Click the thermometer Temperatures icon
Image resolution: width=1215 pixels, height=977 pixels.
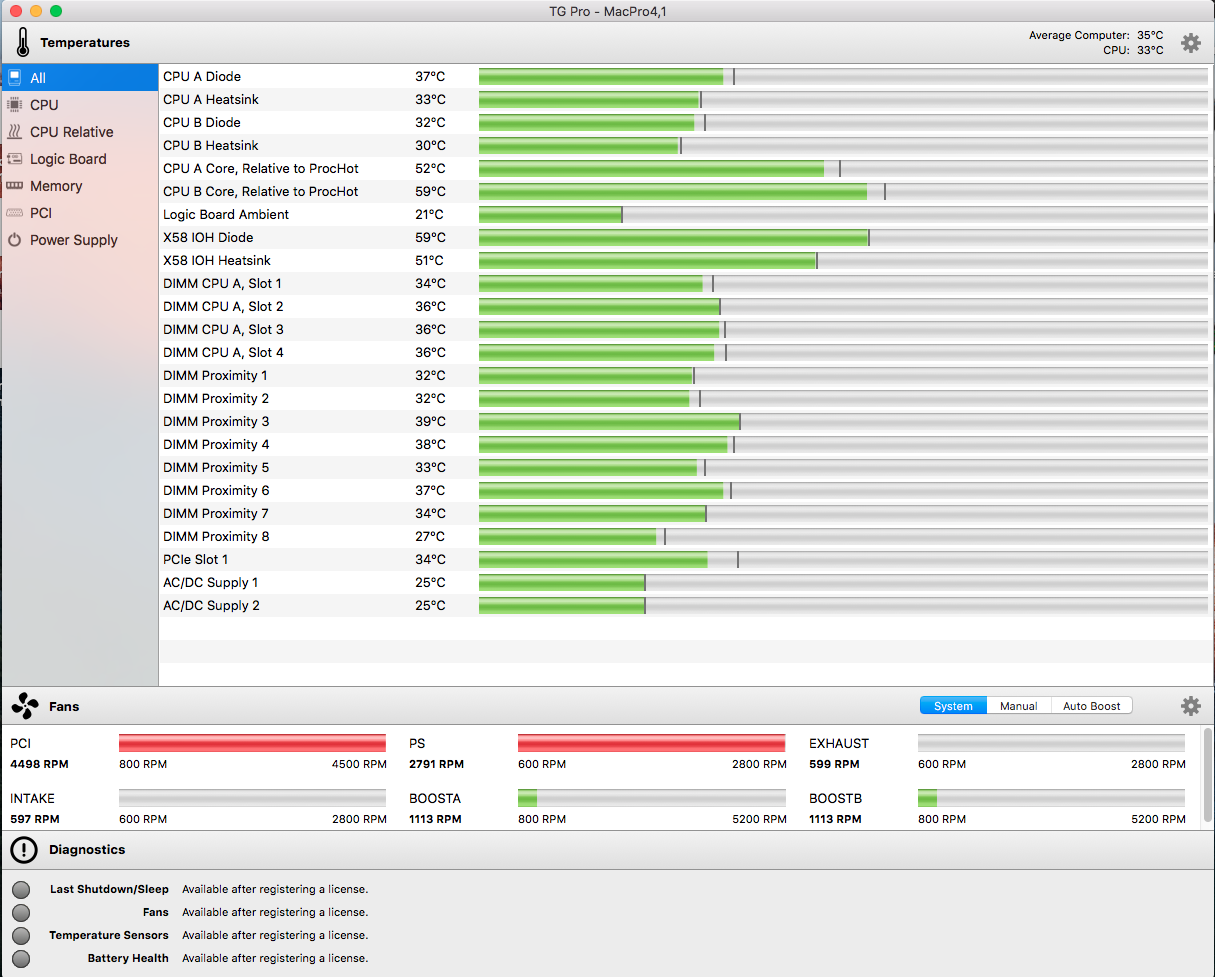tap(23, 43)
